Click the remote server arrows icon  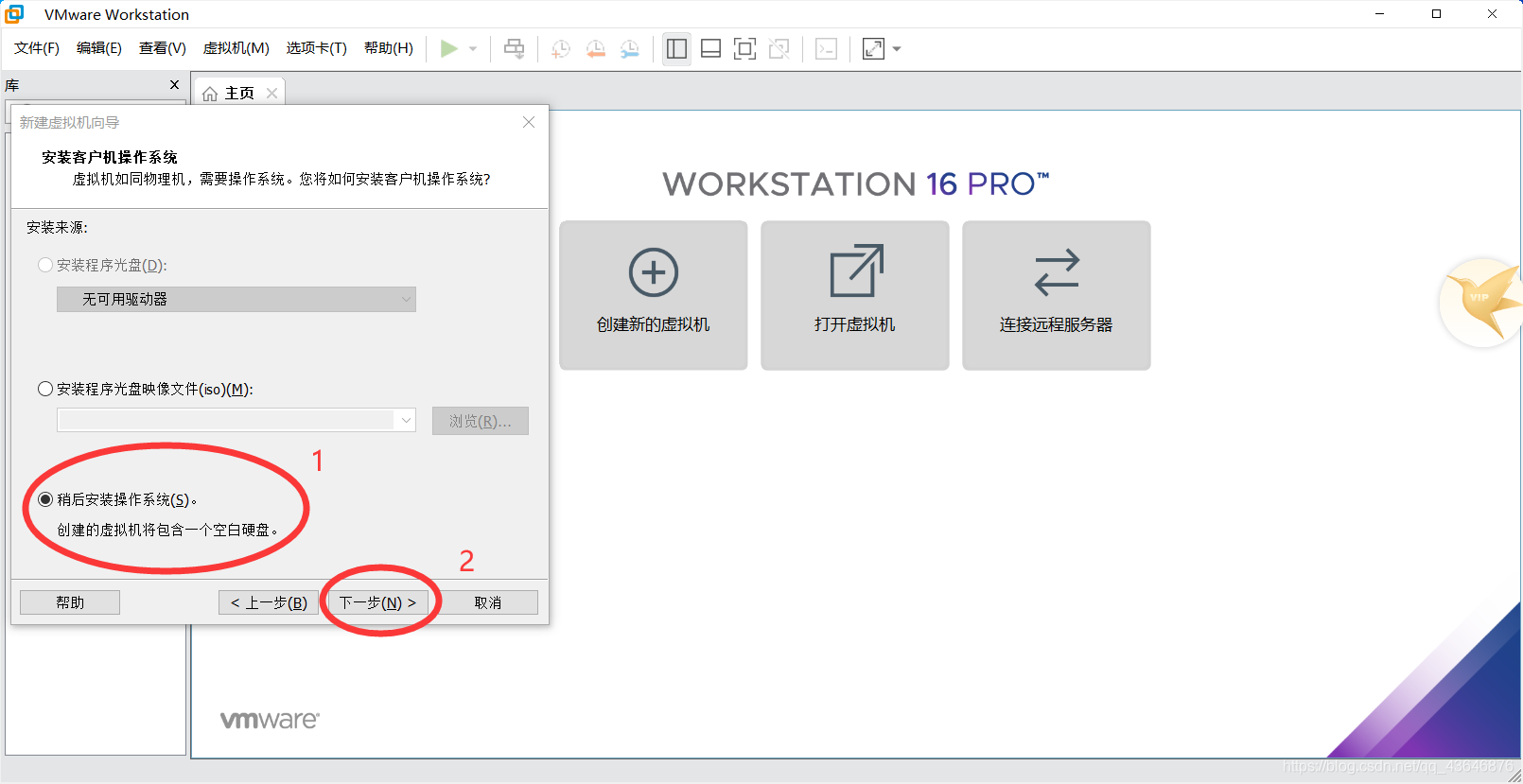pyautogui.click(x=1057, y=272)
